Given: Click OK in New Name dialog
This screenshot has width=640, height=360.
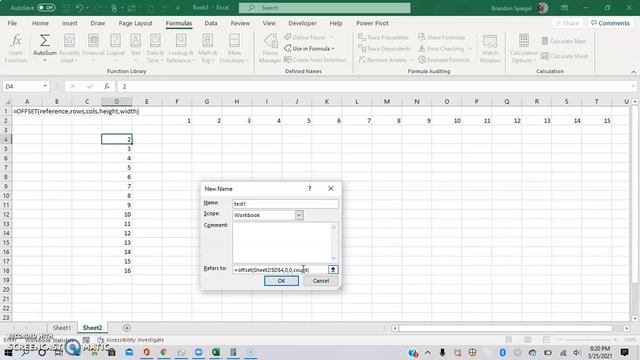Looking at the screenshot, I should 281,281.
